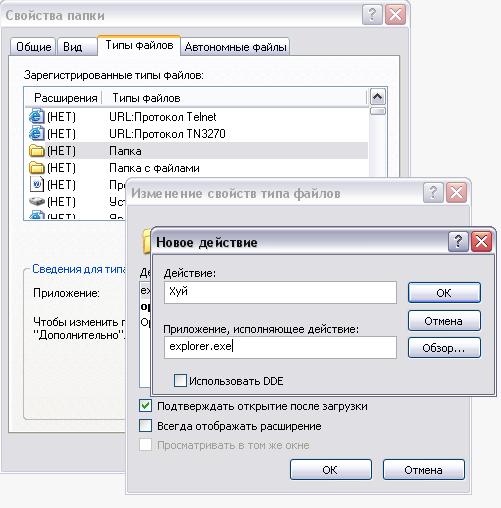Click the explorer.exe application input field
Screen dimensions: 501x508
pyautogui.click(x=280, y=347)
